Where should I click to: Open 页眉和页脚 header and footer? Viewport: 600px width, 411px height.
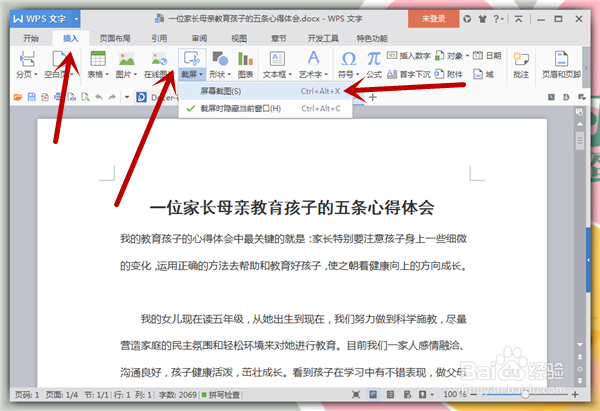click(x=561, y=64)
